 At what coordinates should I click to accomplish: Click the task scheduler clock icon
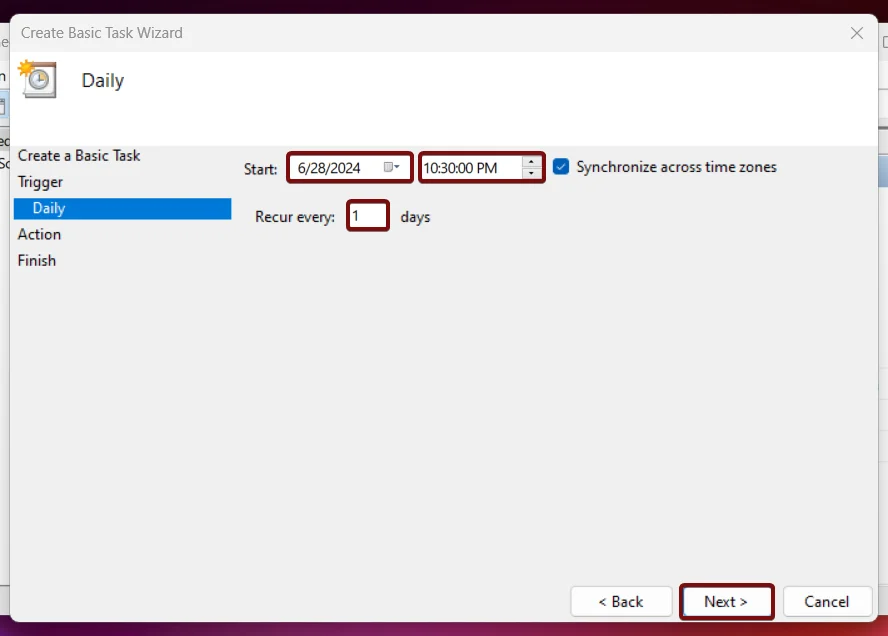click(x=37, y=79)
